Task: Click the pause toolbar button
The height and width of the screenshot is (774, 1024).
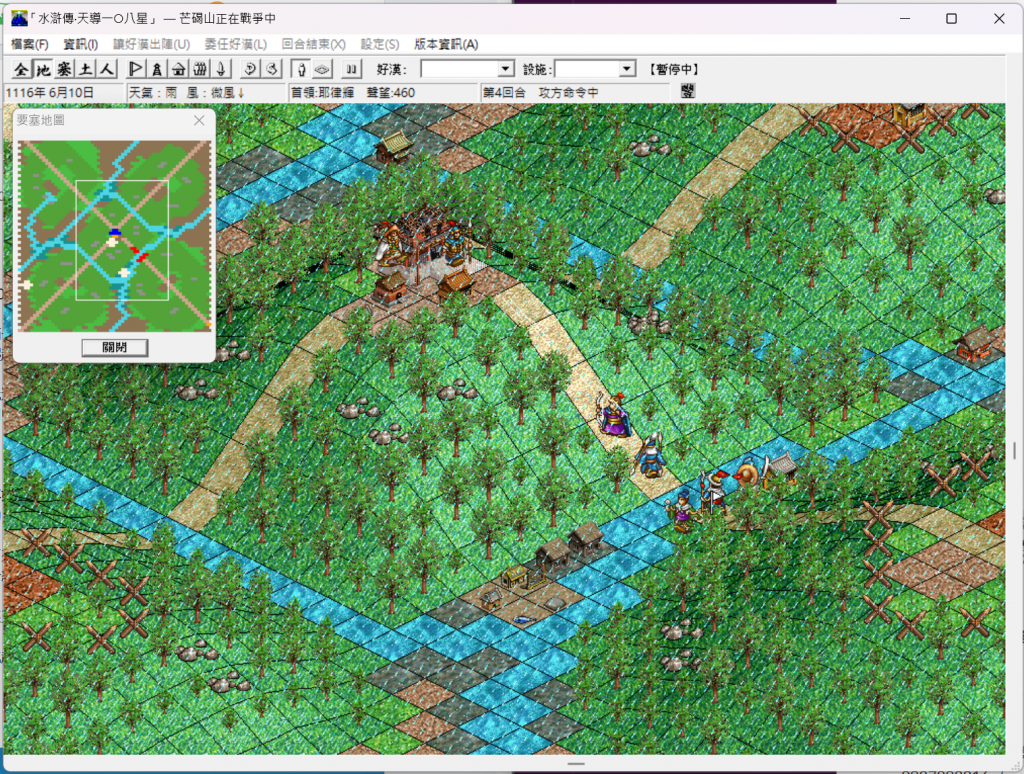Action: (351, 69)
